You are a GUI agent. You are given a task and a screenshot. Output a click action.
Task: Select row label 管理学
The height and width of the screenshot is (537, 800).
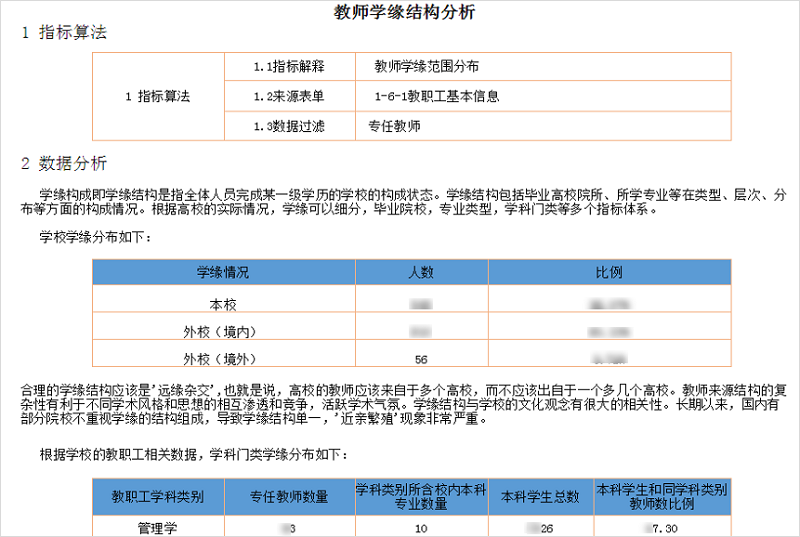[158, 528]
